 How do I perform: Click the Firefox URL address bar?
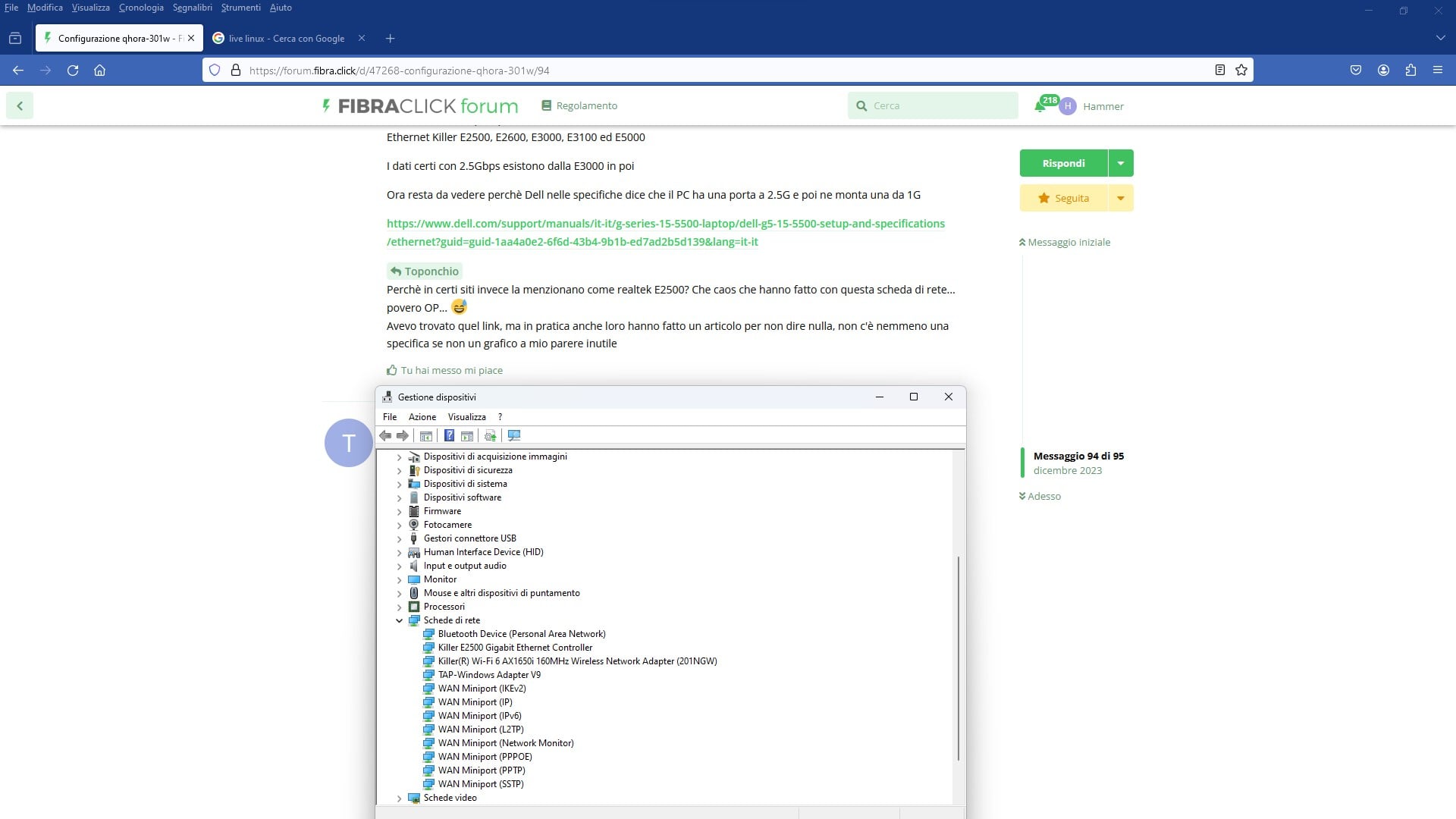point(728,70)
